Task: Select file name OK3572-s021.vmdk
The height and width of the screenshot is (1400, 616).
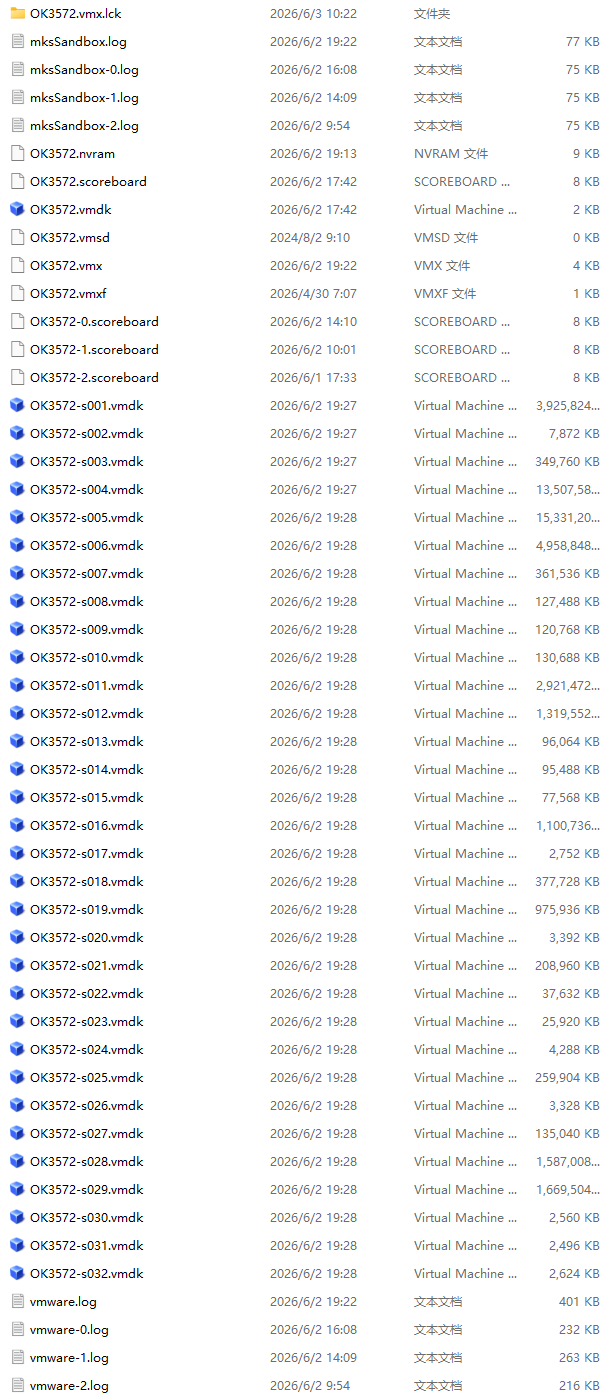Action: pyautogui.click(x=87, y=966)
